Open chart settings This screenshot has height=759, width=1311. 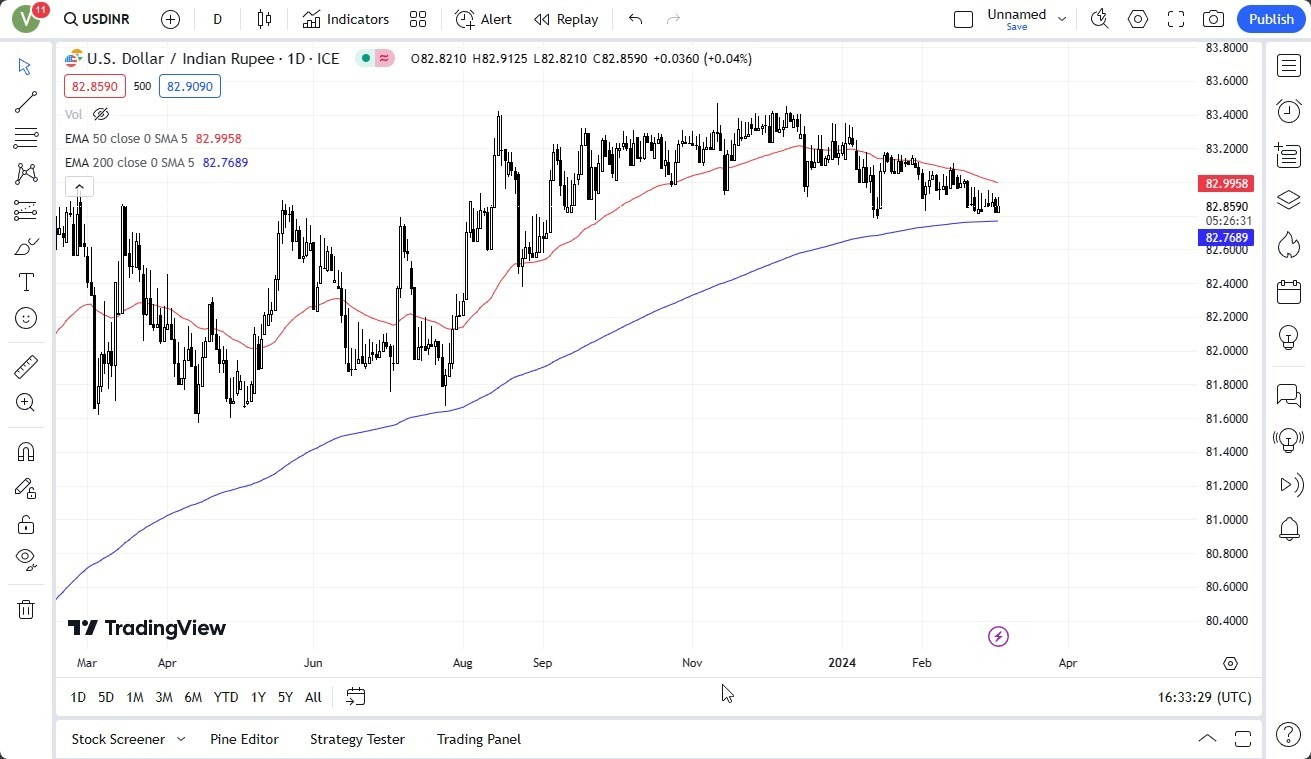1138,19
